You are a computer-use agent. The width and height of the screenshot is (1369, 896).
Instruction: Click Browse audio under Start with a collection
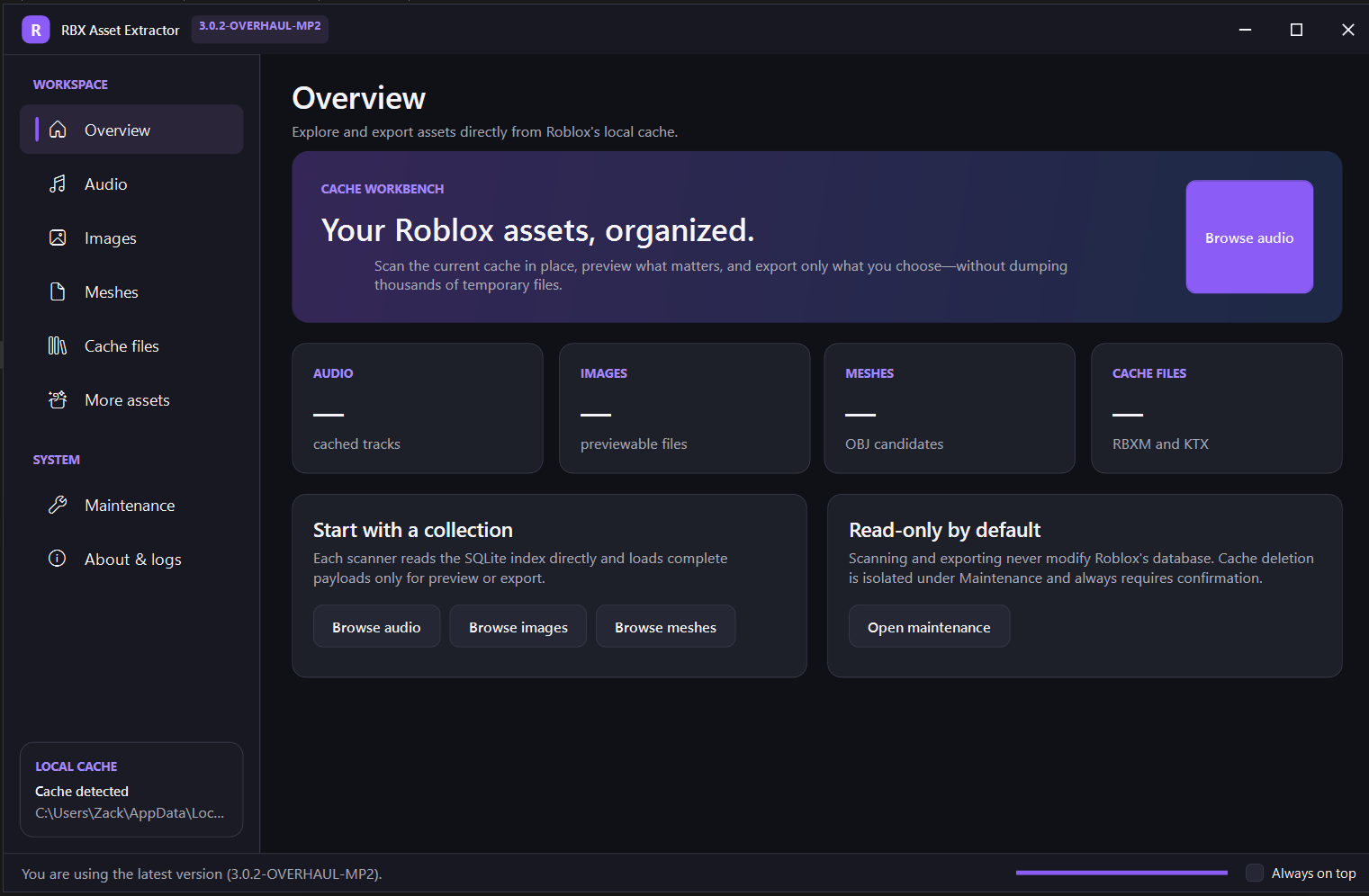[x=376, y=626]
